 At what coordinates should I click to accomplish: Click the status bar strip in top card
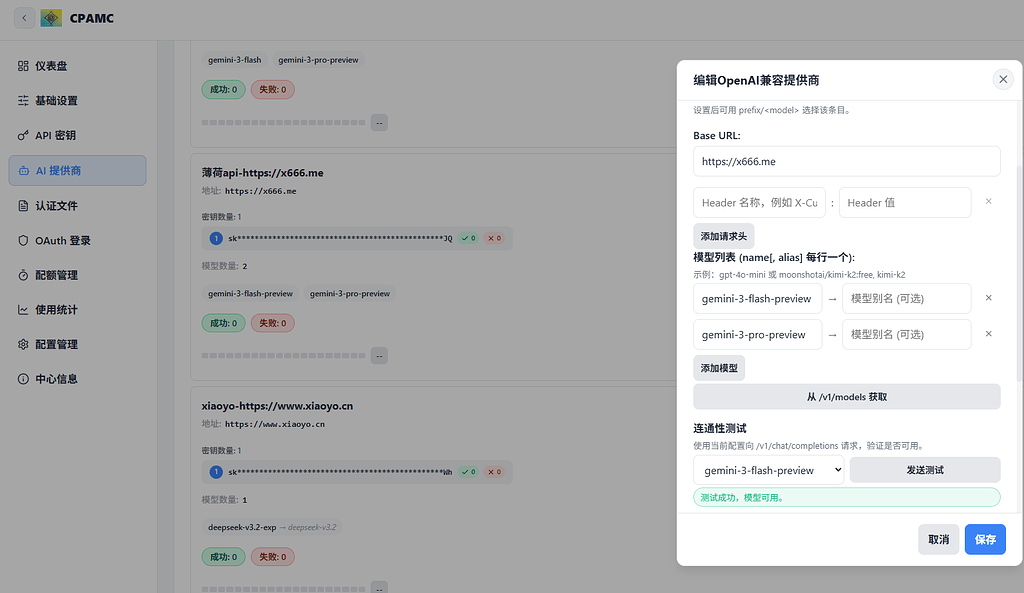pos(283,123)
